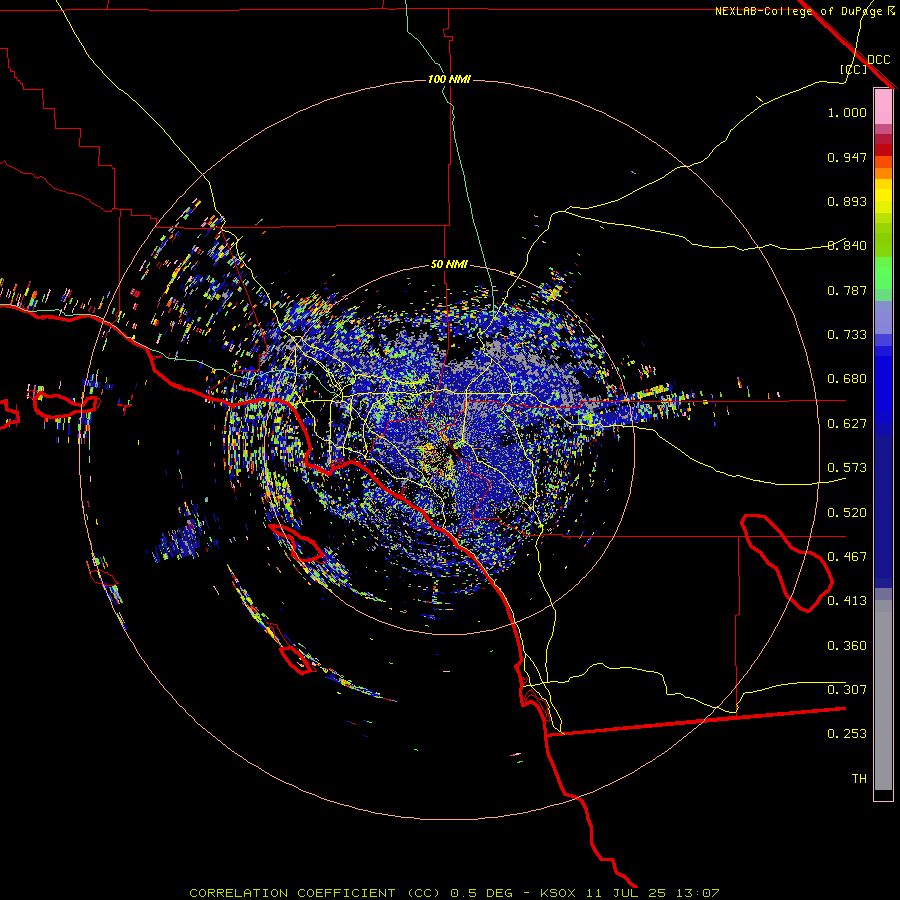Click the 0.573 legend value
Image resolution: width=900 pixels, height=900 pixels.
pos(847,468)
